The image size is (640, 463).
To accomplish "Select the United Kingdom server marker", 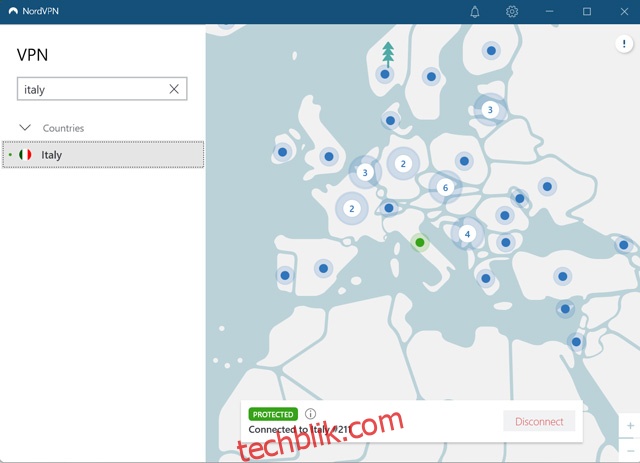I will pos(329,156).
